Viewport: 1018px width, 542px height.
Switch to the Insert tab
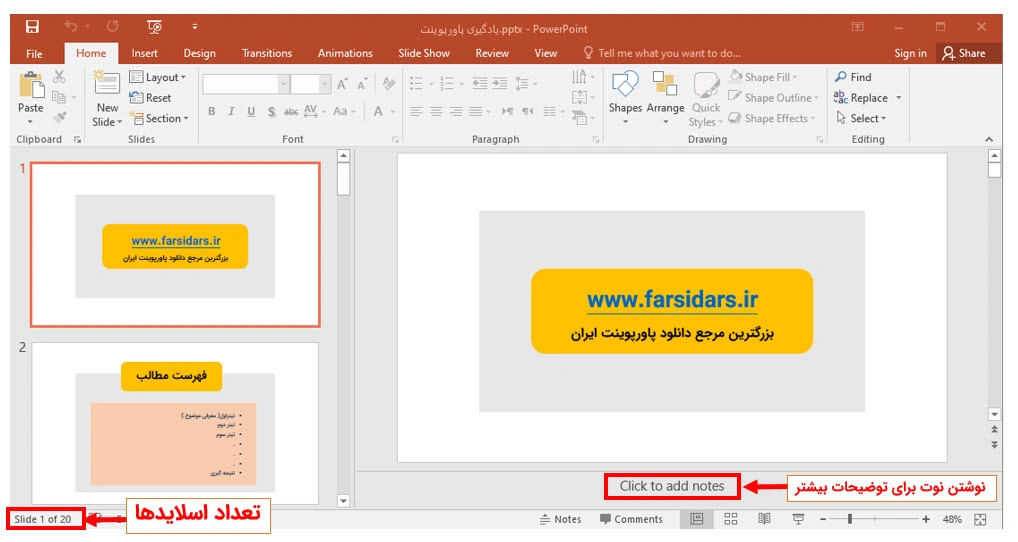tap(144, 53)
